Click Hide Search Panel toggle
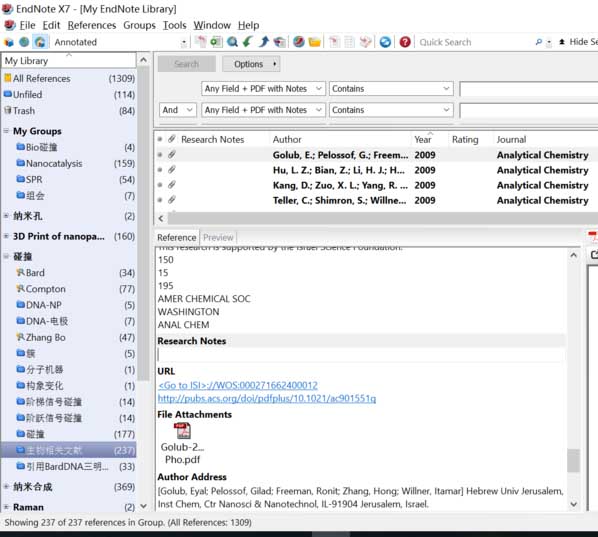Screen dimensions: 598x537 (578, 42)
